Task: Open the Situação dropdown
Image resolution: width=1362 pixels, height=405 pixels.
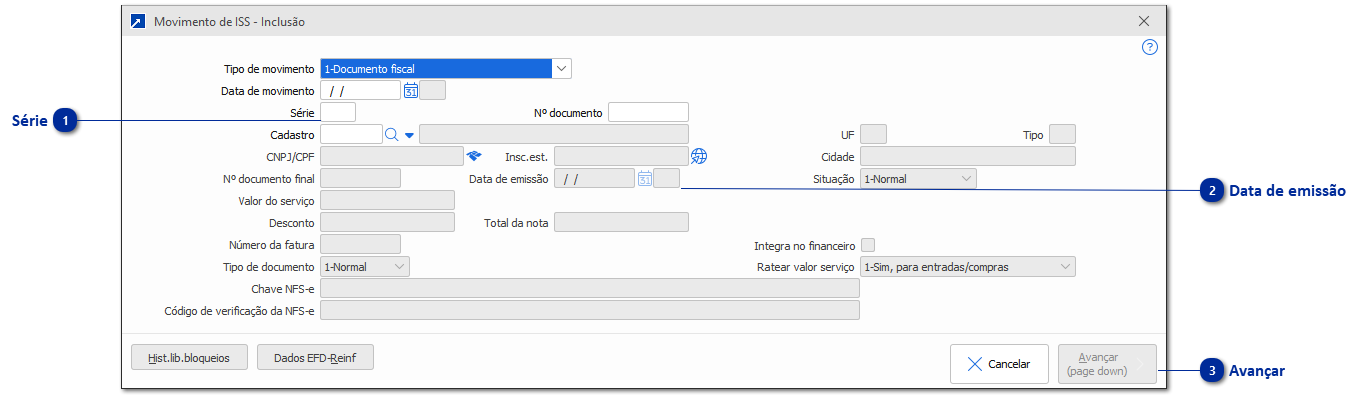Action: point(918,179)
